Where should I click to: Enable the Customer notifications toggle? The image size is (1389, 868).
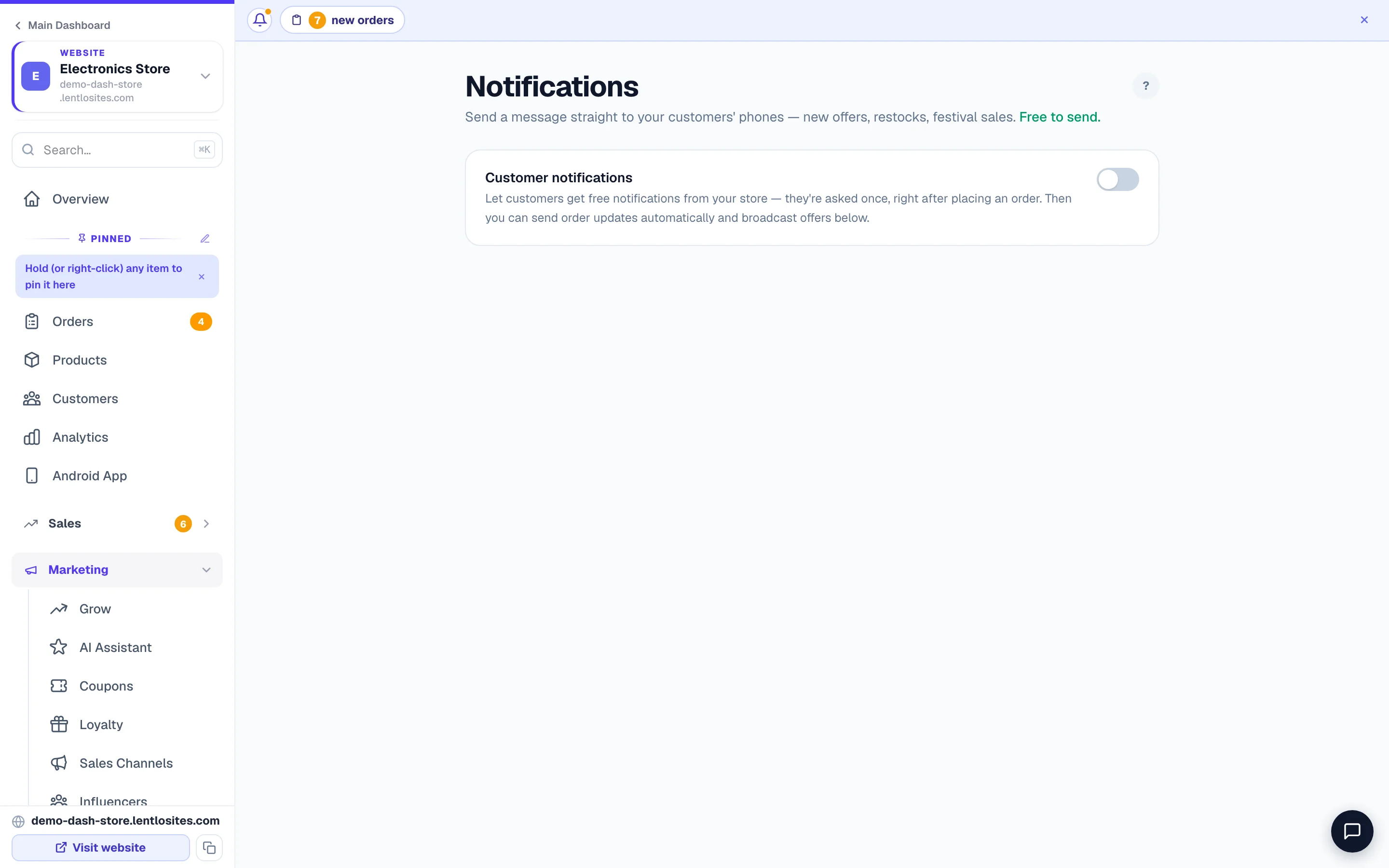[1117, 179]
